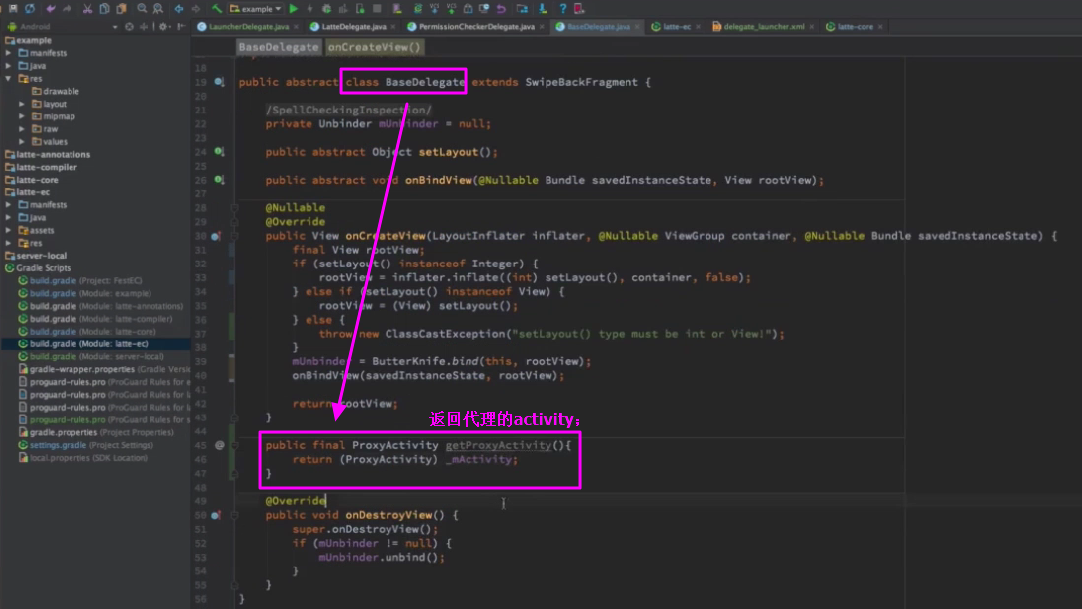Expand the values folder
This screenshot has width=1082, height=609.
(x=22, y=142)
